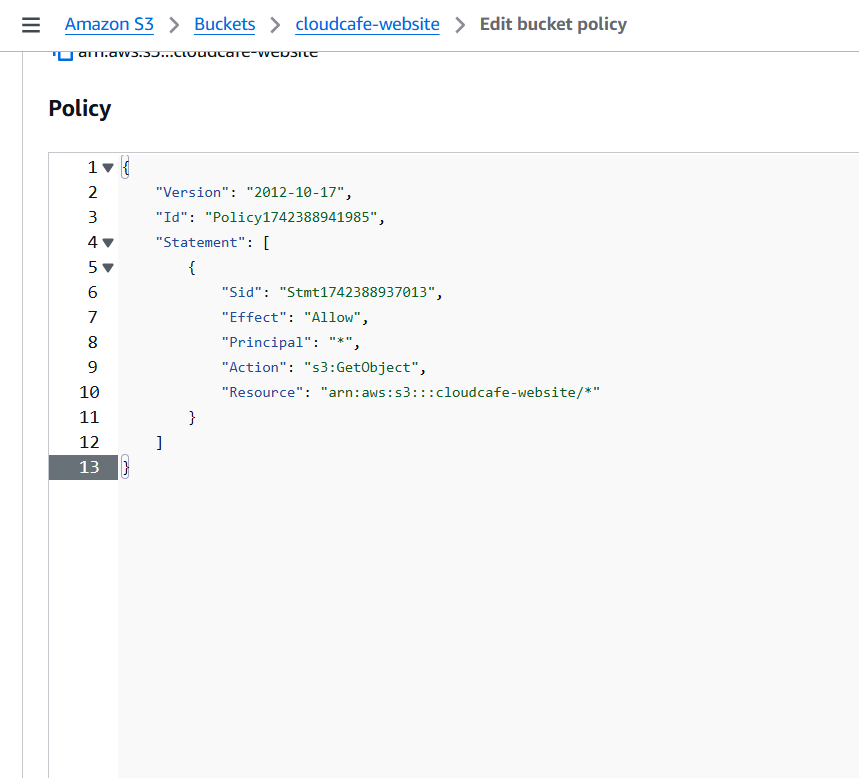The height and width of the screenshot is (778, 859).
Task: Collapse the Statement fold arrow on line 4
Action: click(108, 243)
